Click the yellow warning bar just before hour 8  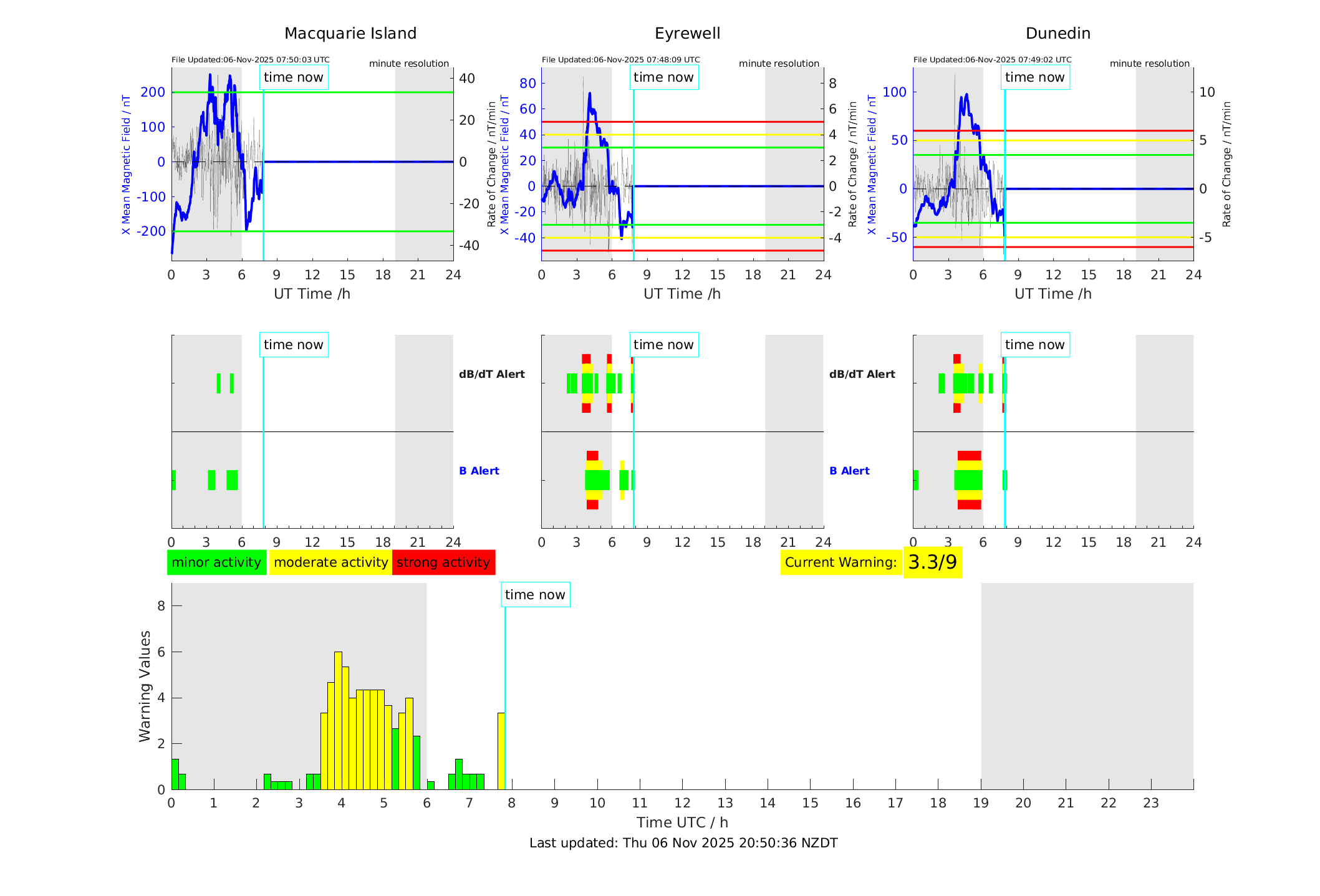501,751
